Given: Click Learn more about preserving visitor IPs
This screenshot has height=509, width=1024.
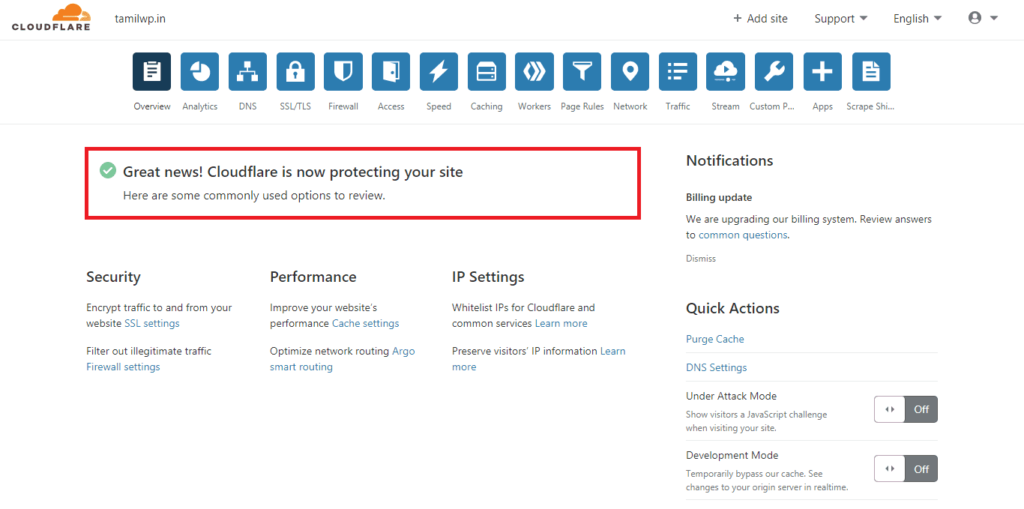Looking at the screenshot, I should 539,359.
